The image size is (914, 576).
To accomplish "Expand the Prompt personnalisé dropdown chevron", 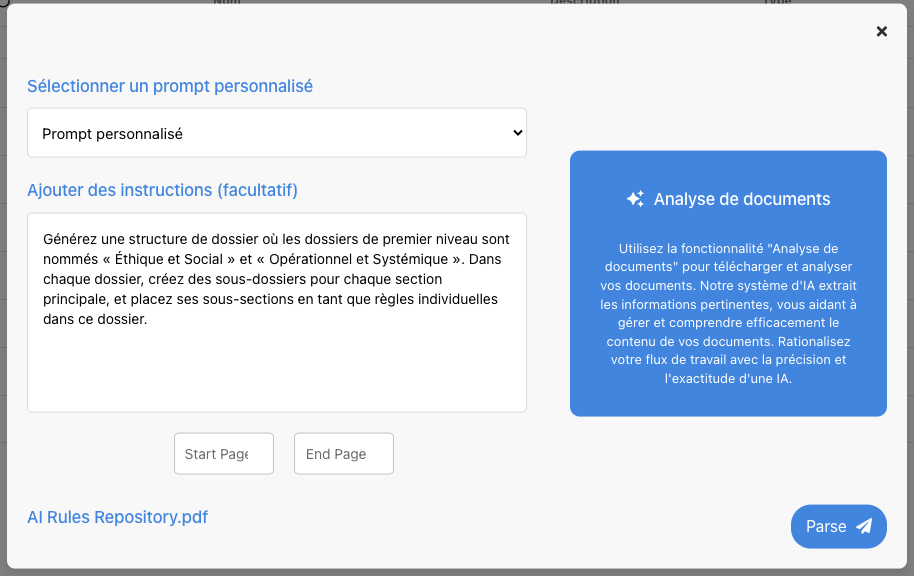I will click(x=516, y=133).
